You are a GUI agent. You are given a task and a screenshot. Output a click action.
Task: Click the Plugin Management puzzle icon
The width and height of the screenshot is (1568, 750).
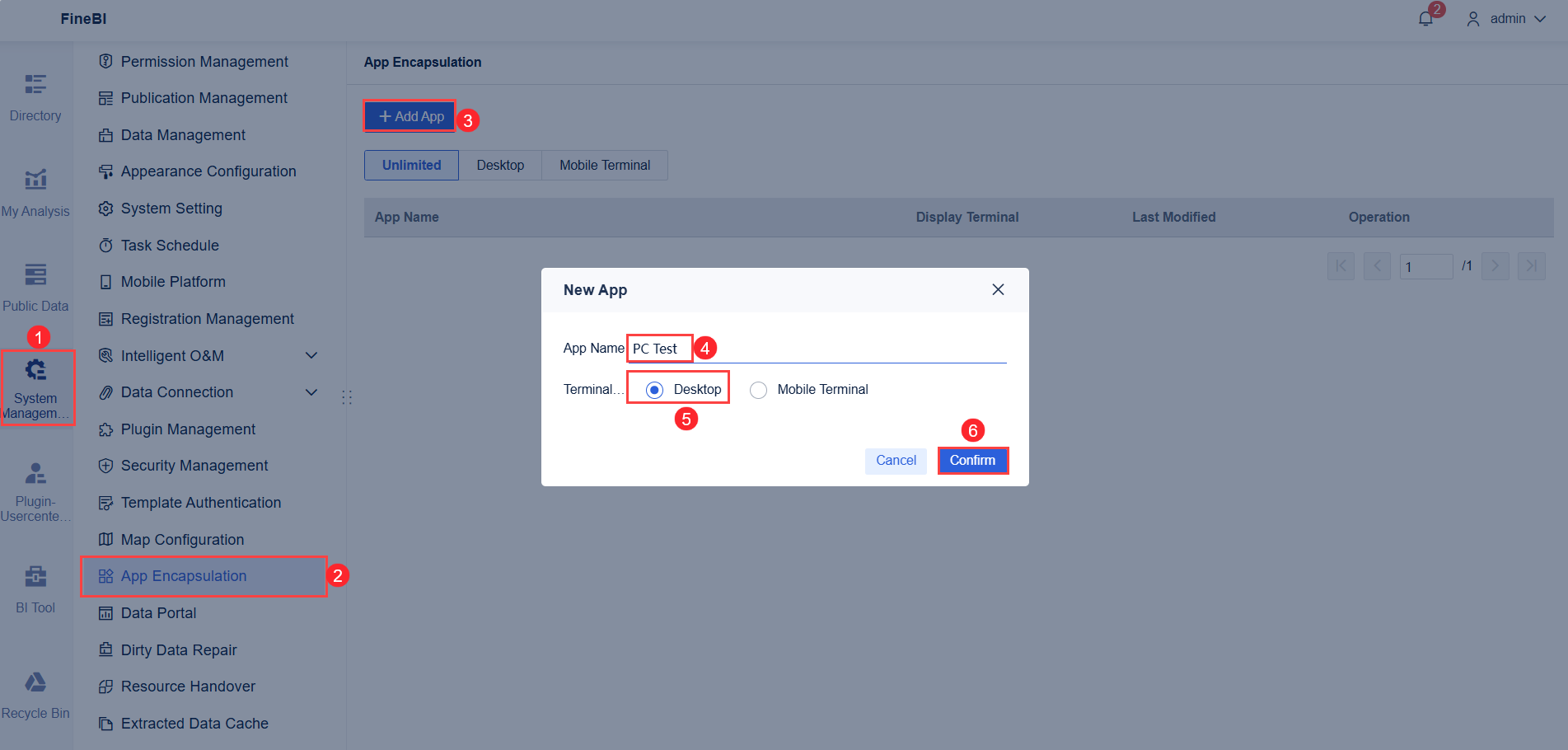coord(105,429)
